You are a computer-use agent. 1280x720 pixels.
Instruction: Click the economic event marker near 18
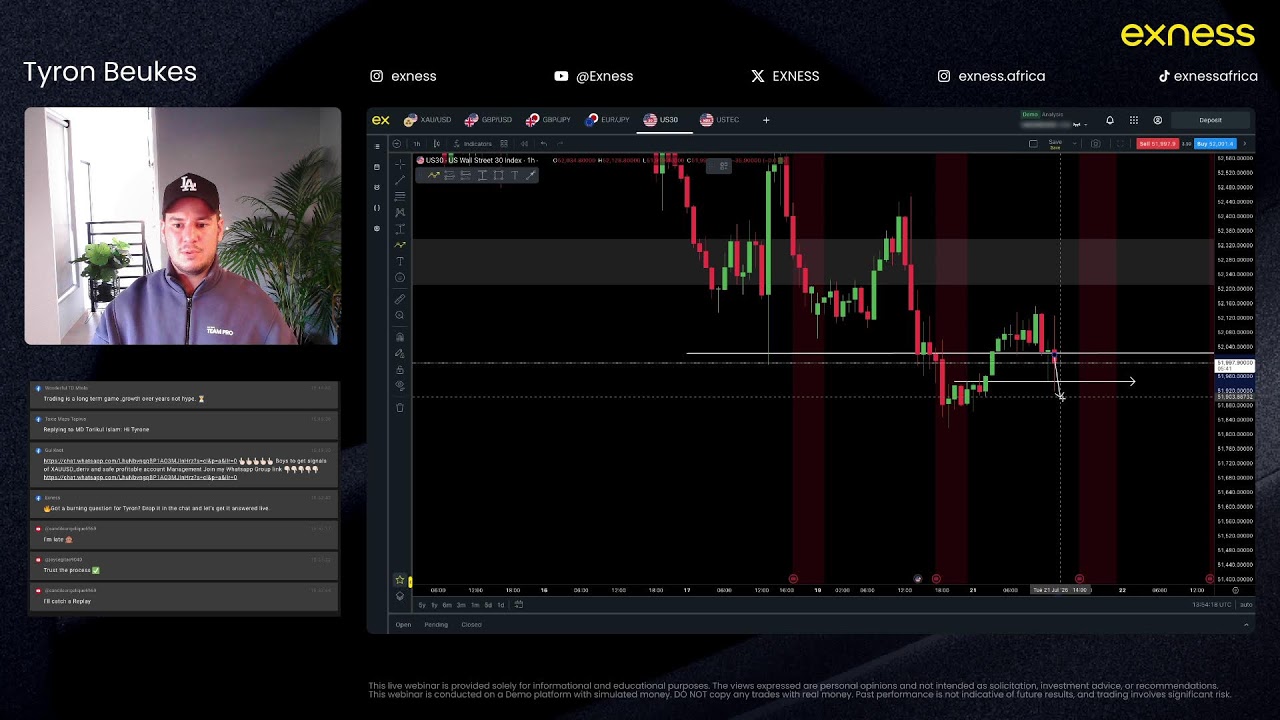click(793, 578)
